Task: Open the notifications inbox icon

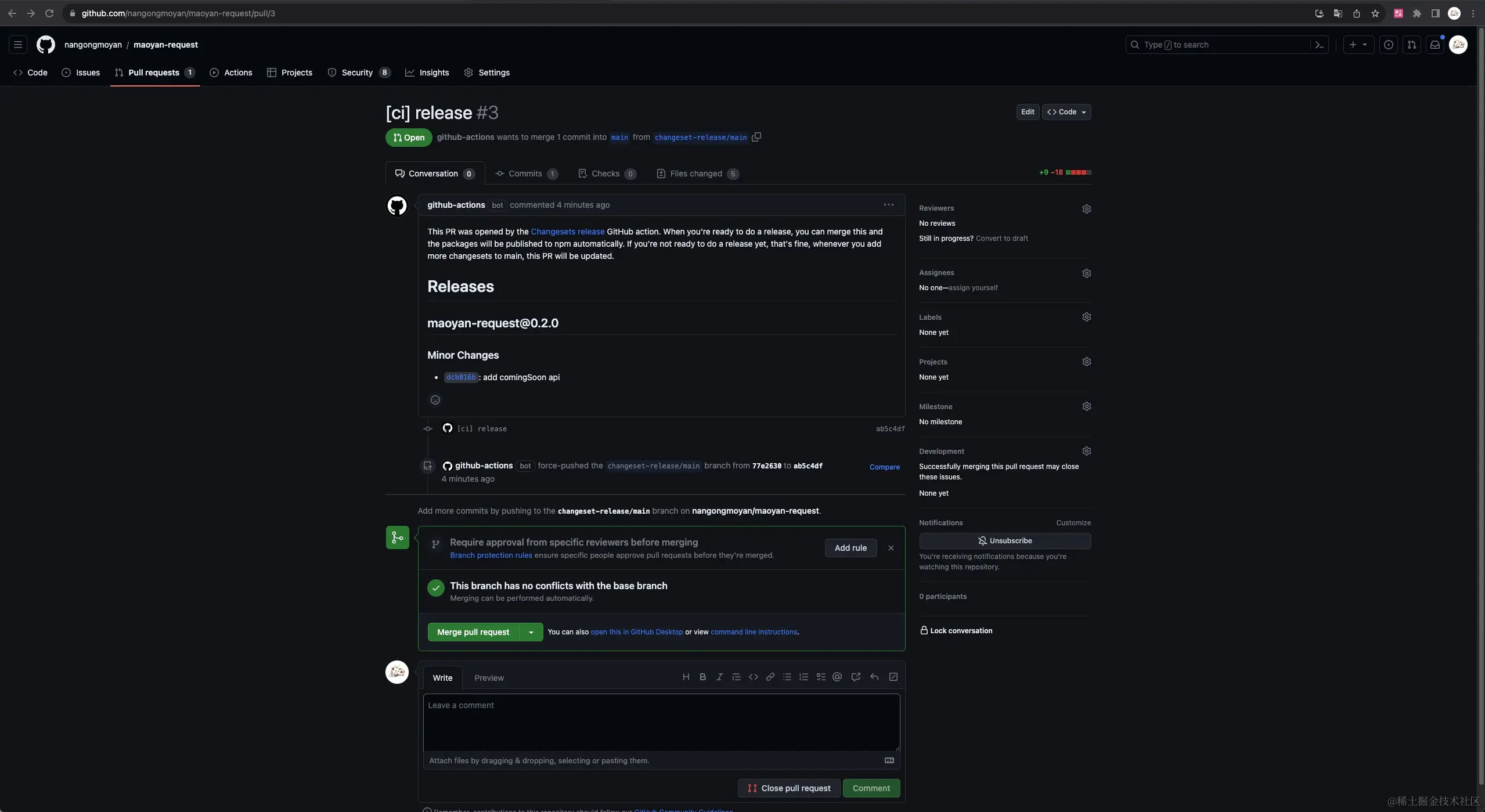Action: (x=1435, y=45)
